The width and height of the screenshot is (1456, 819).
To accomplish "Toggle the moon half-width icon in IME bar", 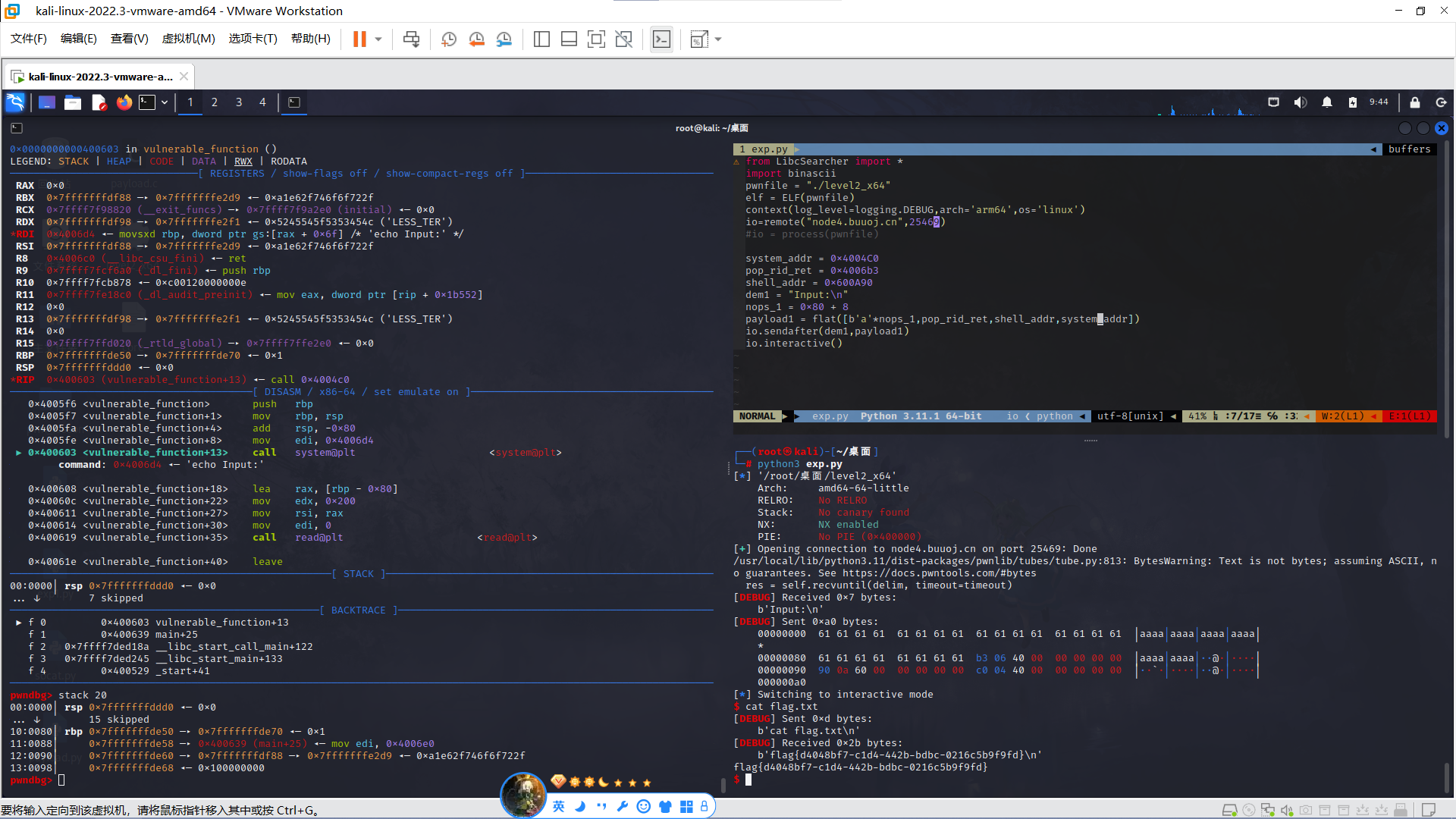I will [580, 806].
